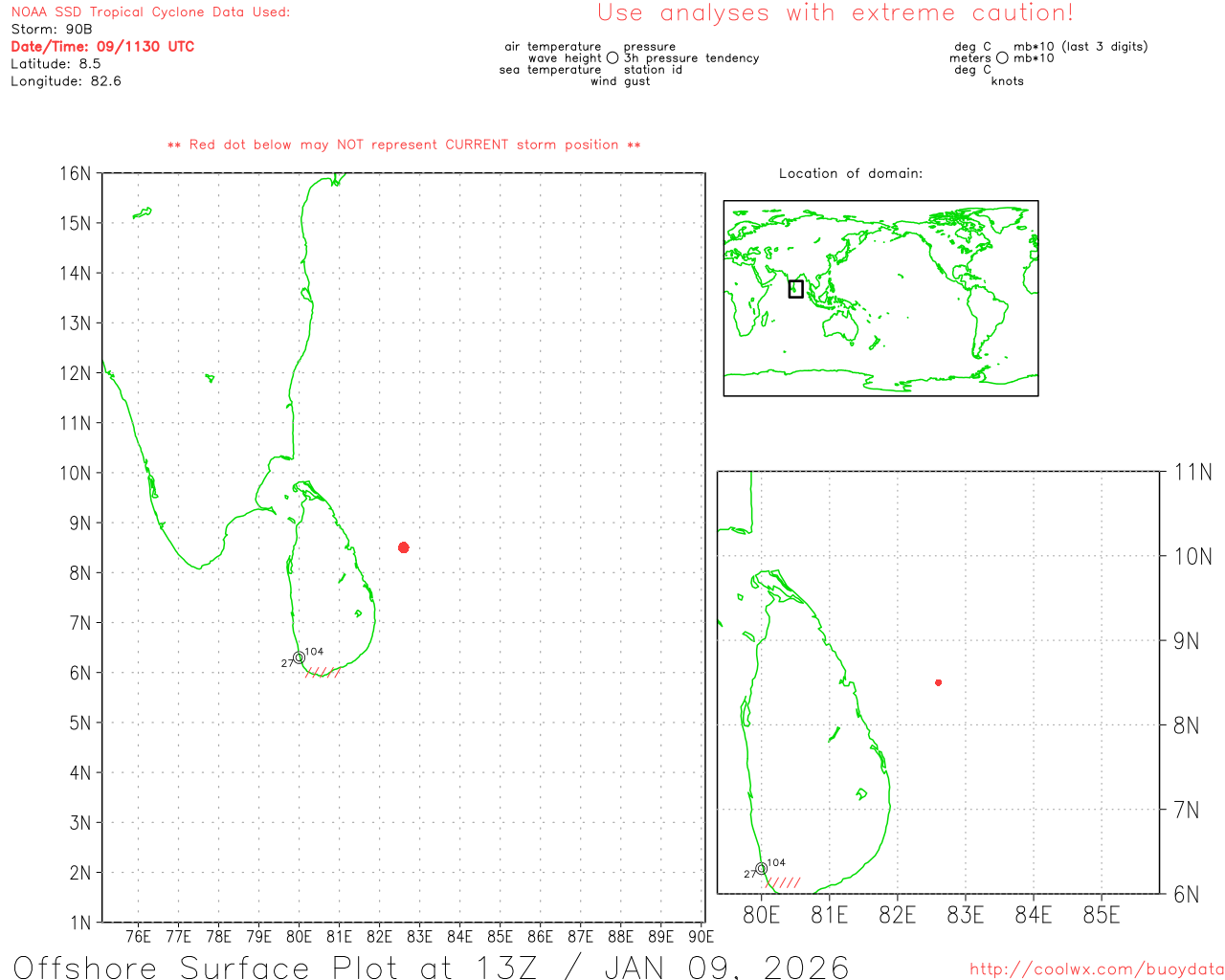Click the red storm dot on zoomed map
The height and width of the screenshot is (980, 1225).
click(x=938, y=682)
